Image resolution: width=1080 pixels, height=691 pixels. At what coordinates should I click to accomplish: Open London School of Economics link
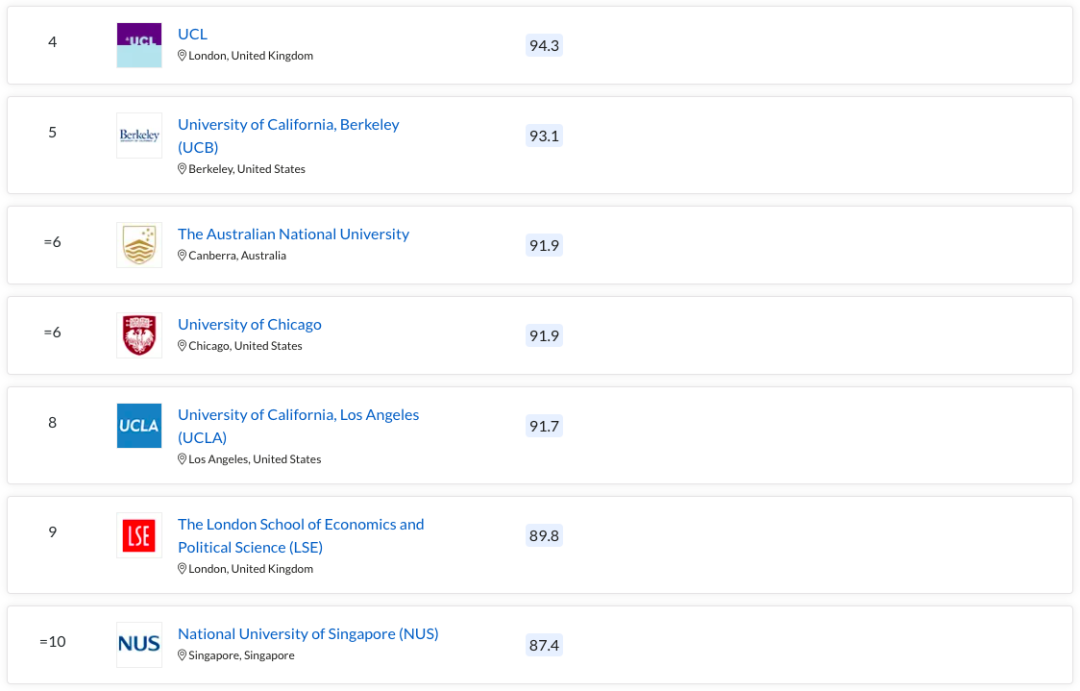click(x=301, y=535)
